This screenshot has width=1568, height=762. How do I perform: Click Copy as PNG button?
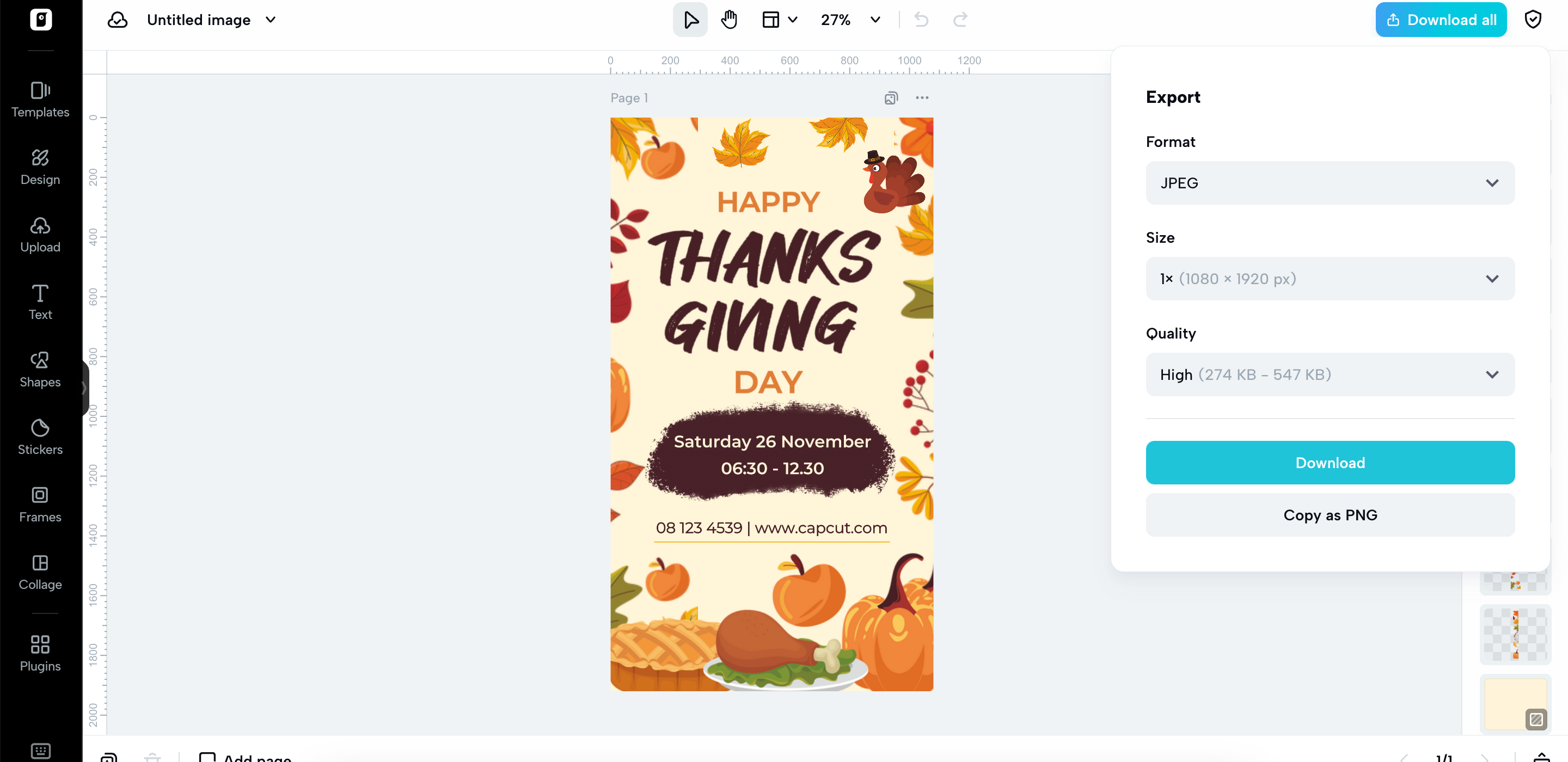point(1330,515)
